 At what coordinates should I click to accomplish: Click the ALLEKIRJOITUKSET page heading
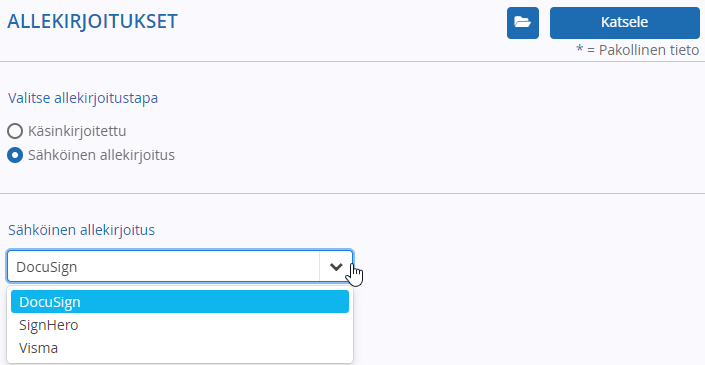93,22
